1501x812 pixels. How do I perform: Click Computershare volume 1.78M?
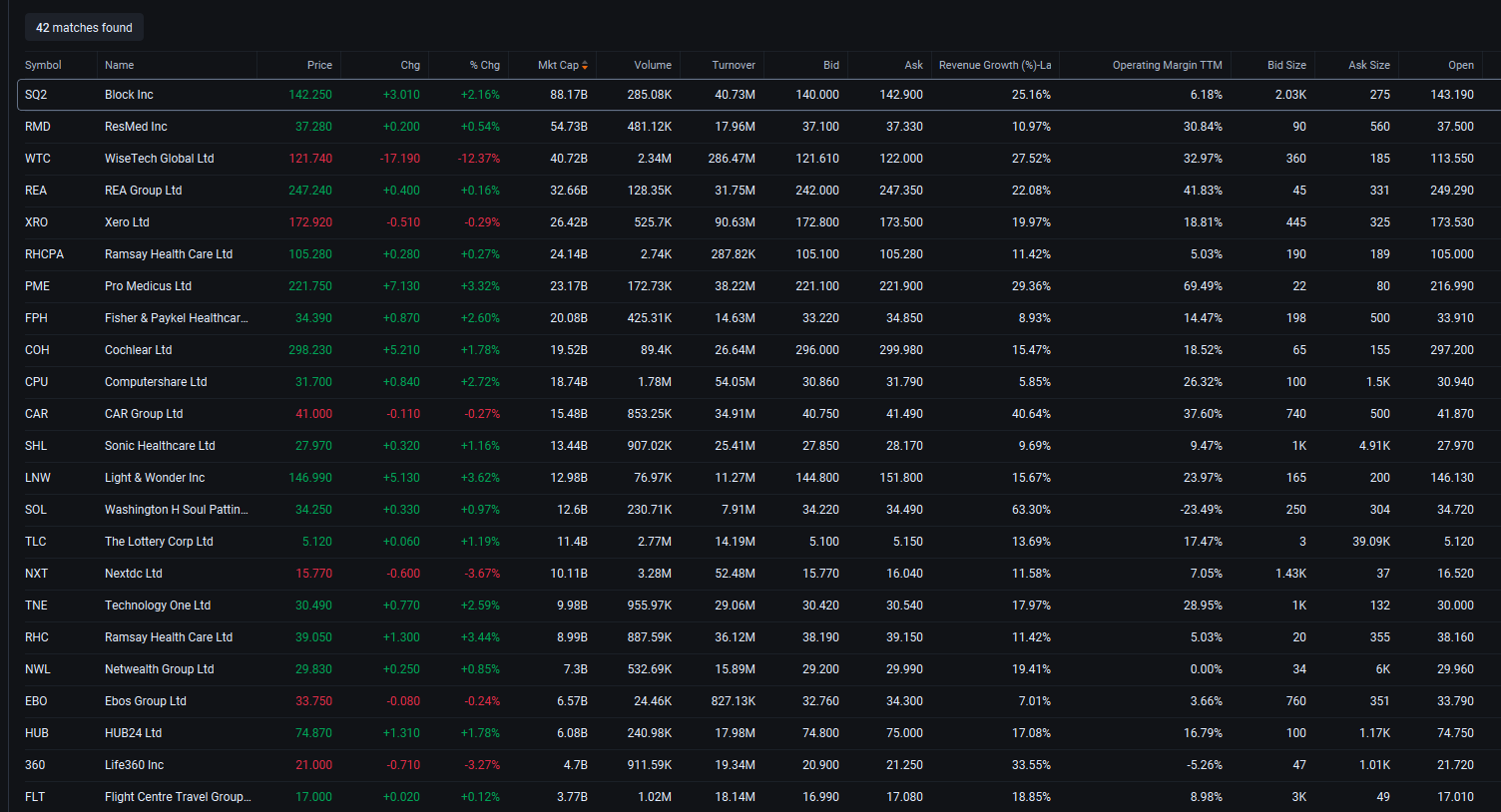pyautogui.click(x=655, y=382)
